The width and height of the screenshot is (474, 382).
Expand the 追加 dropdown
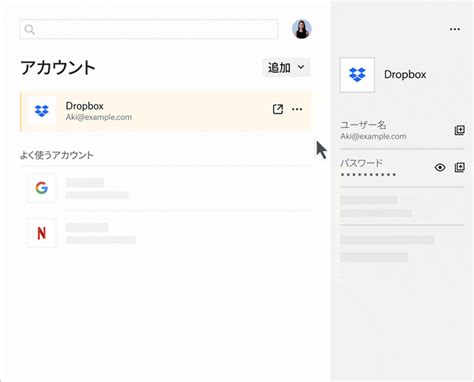tap(287, 68)
